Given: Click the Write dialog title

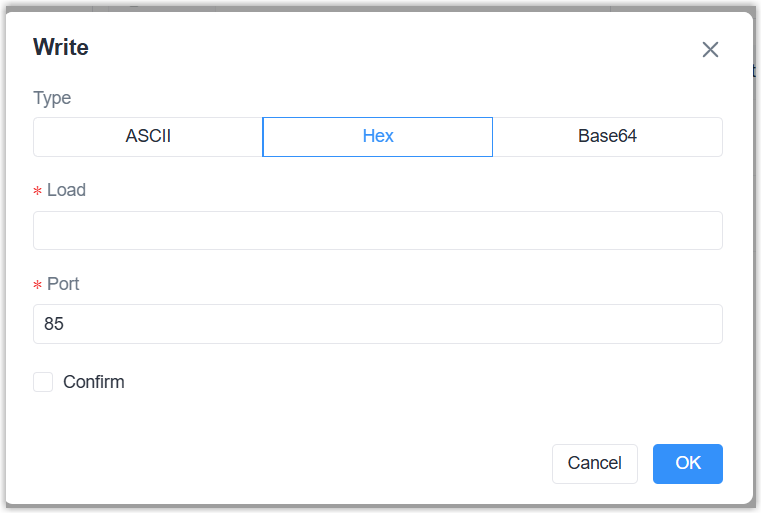Looking at the screenshot, I should point(61,47).
